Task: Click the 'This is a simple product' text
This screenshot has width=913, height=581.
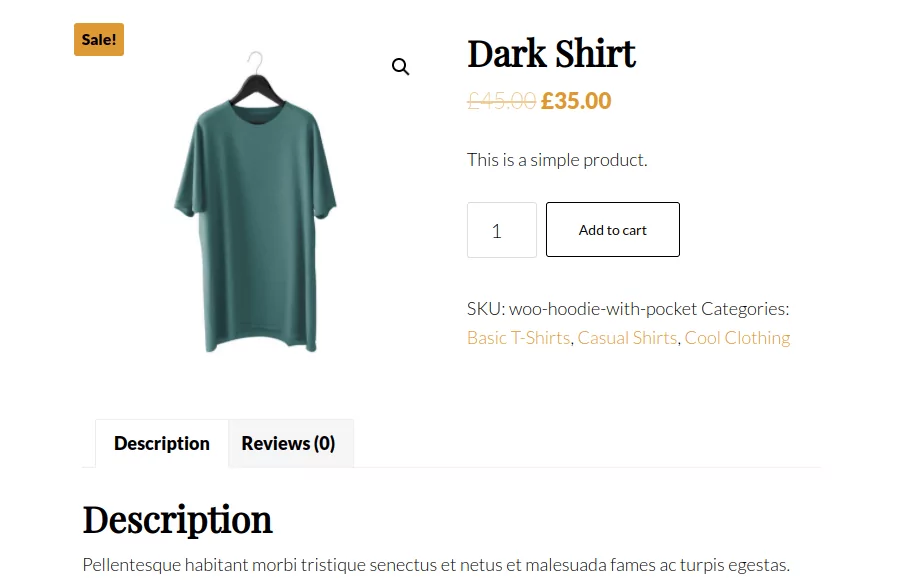Action: 557,160
